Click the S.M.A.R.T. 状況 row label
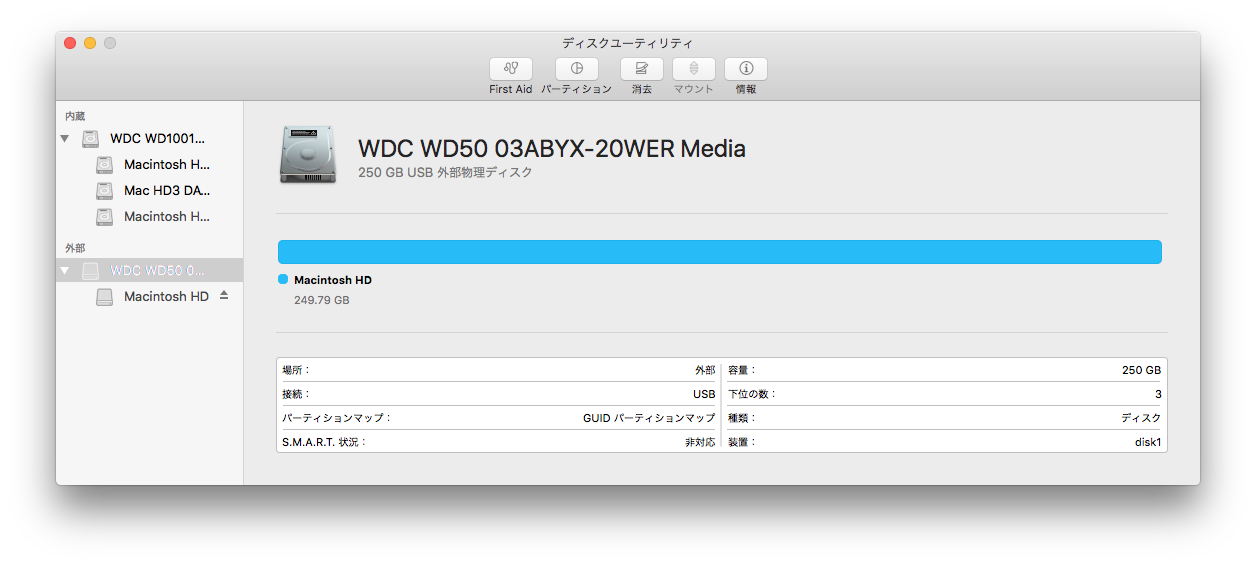 pos(324,442)
